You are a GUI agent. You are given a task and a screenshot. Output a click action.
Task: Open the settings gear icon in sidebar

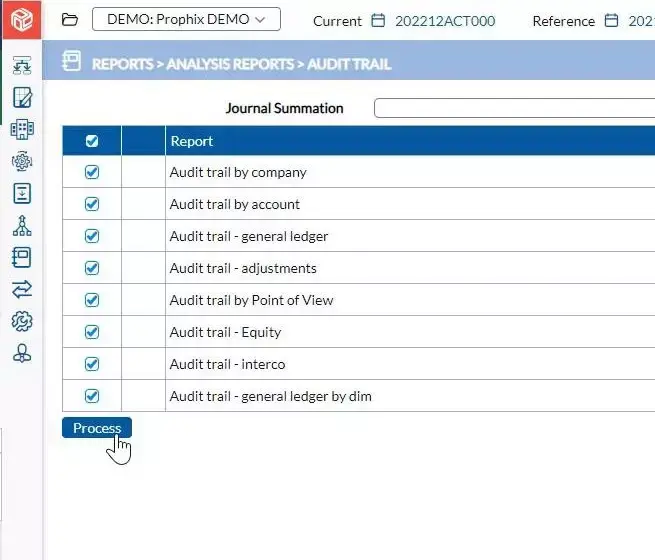click(21, 321)
